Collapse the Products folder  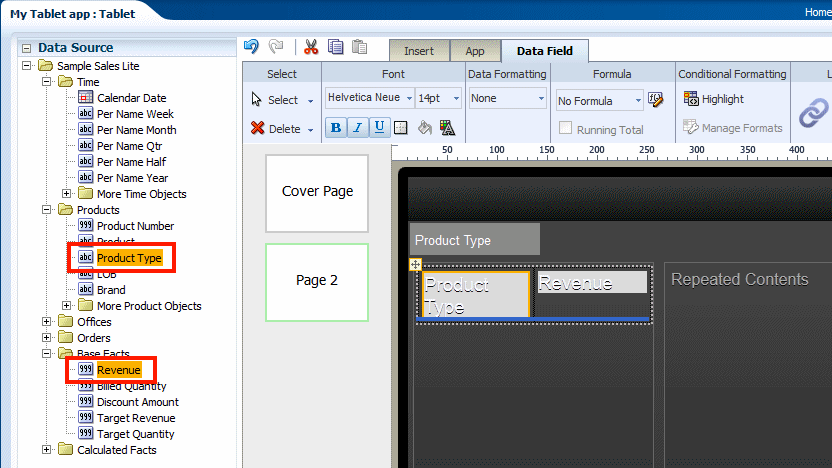tap(47, 210)
